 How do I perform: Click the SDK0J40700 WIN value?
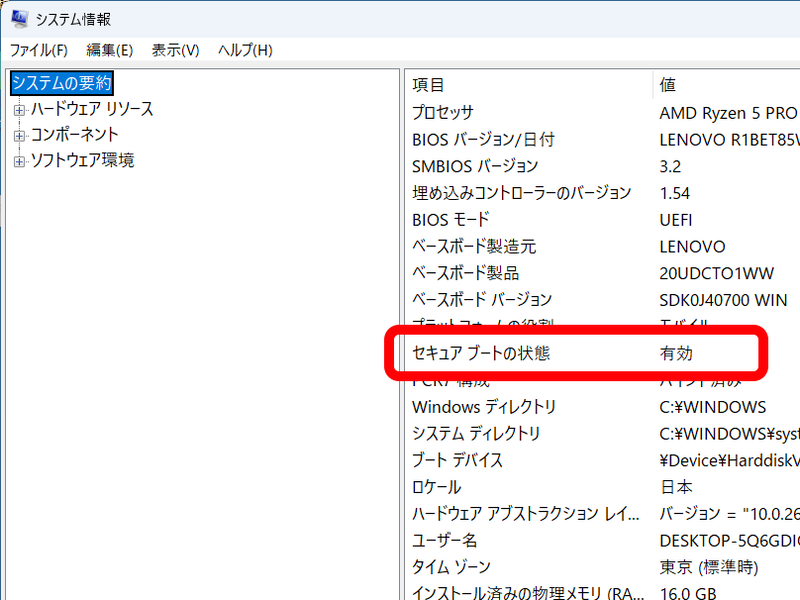tap(723, 300)
